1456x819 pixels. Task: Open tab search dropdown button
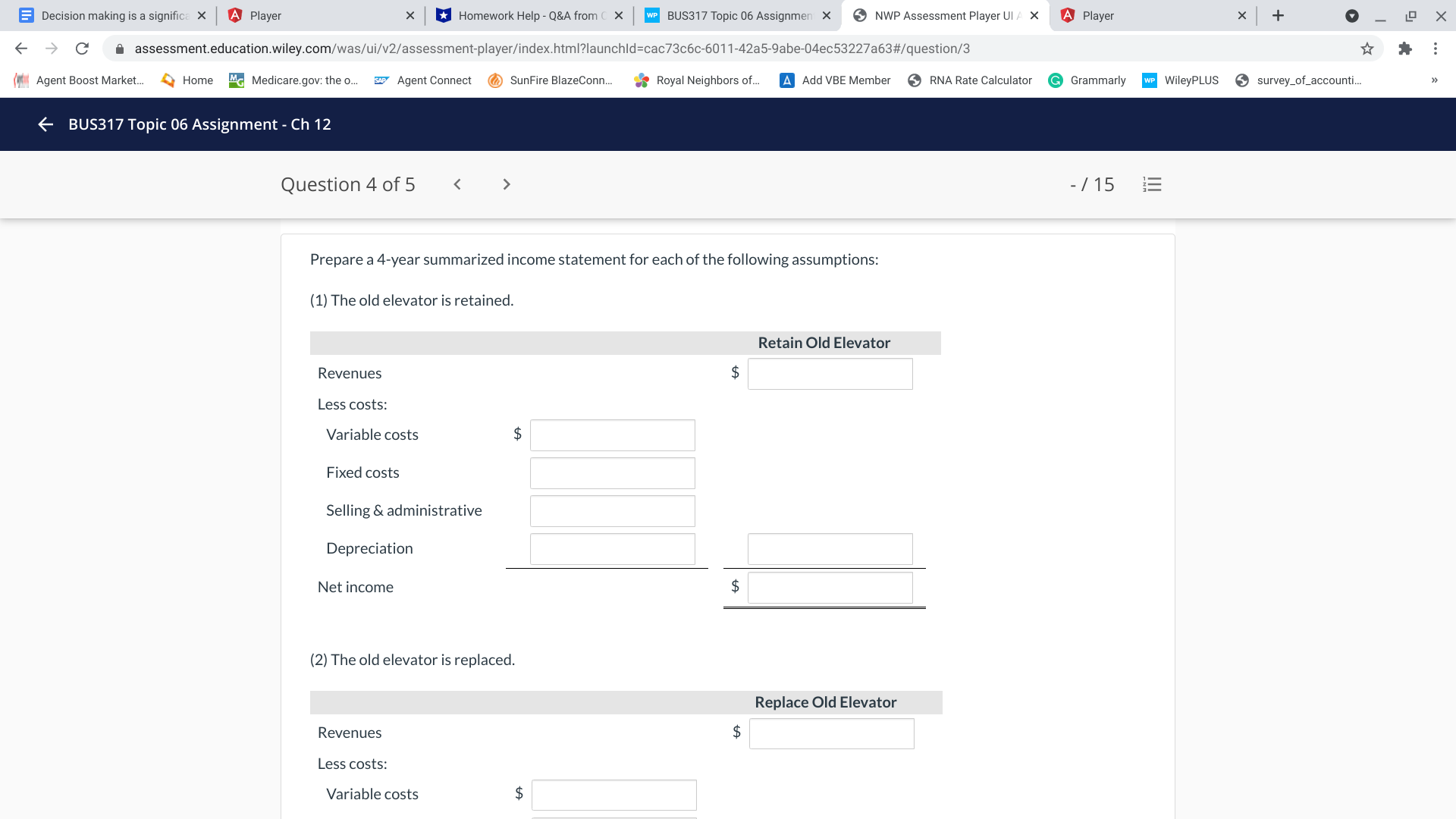(x=1351, y=15)
